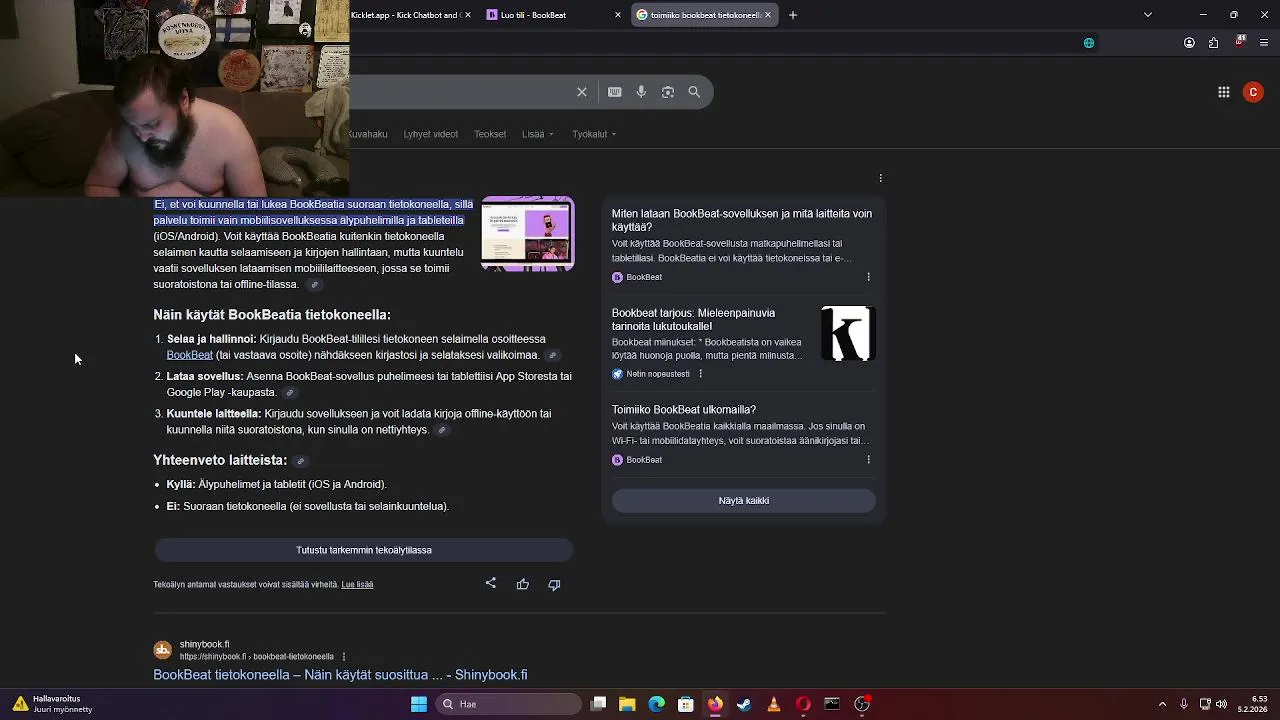Viewport: 1280px width, 720px height.
Task: Click the taskbar Hae search box
Action: pos(509,704)
